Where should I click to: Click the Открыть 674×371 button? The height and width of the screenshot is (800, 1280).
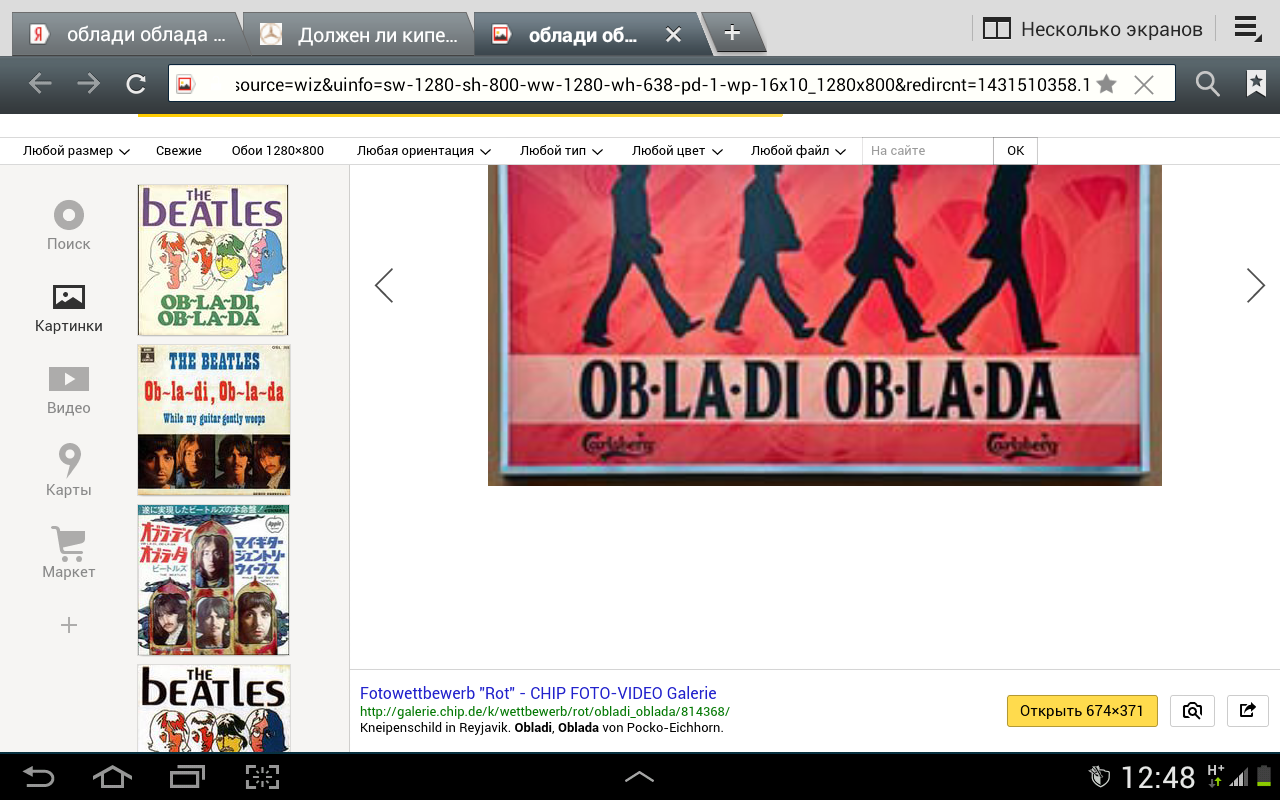[x=1082, y=711]
